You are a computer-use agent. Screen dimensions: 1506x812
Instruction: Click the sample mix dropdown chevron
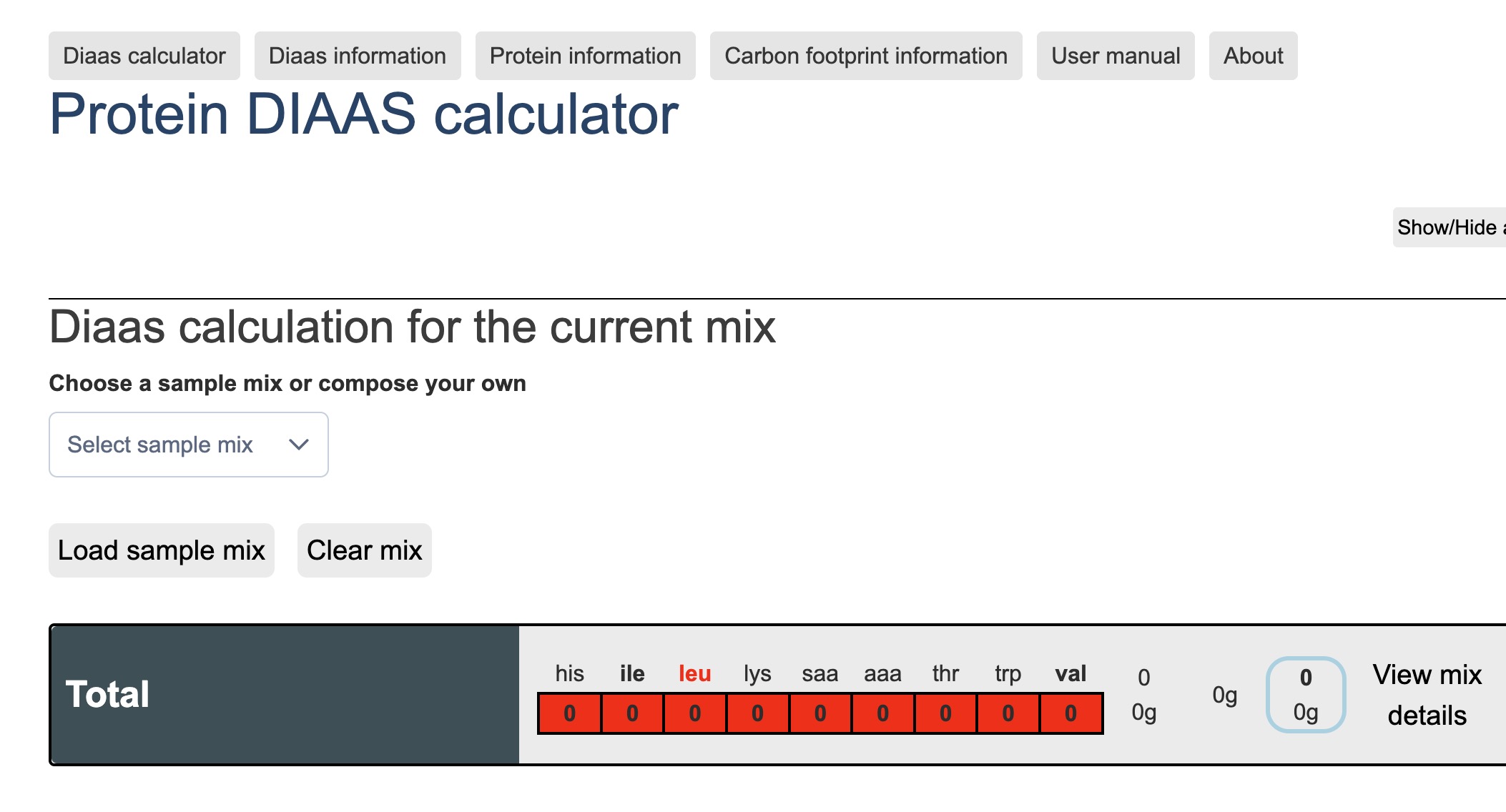pyautogui.click(x=298, y=445)
